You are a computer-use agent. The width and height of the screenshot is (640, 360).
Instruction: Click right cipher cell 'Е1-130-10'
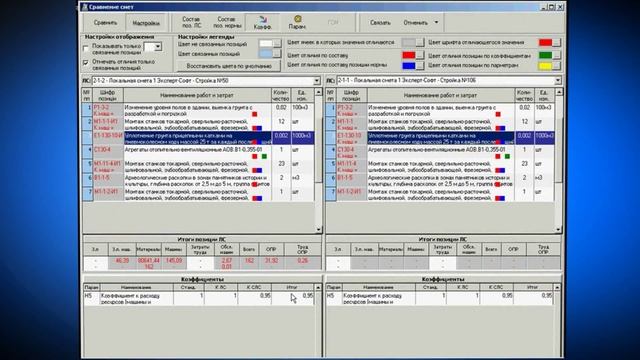click(351, 138)
